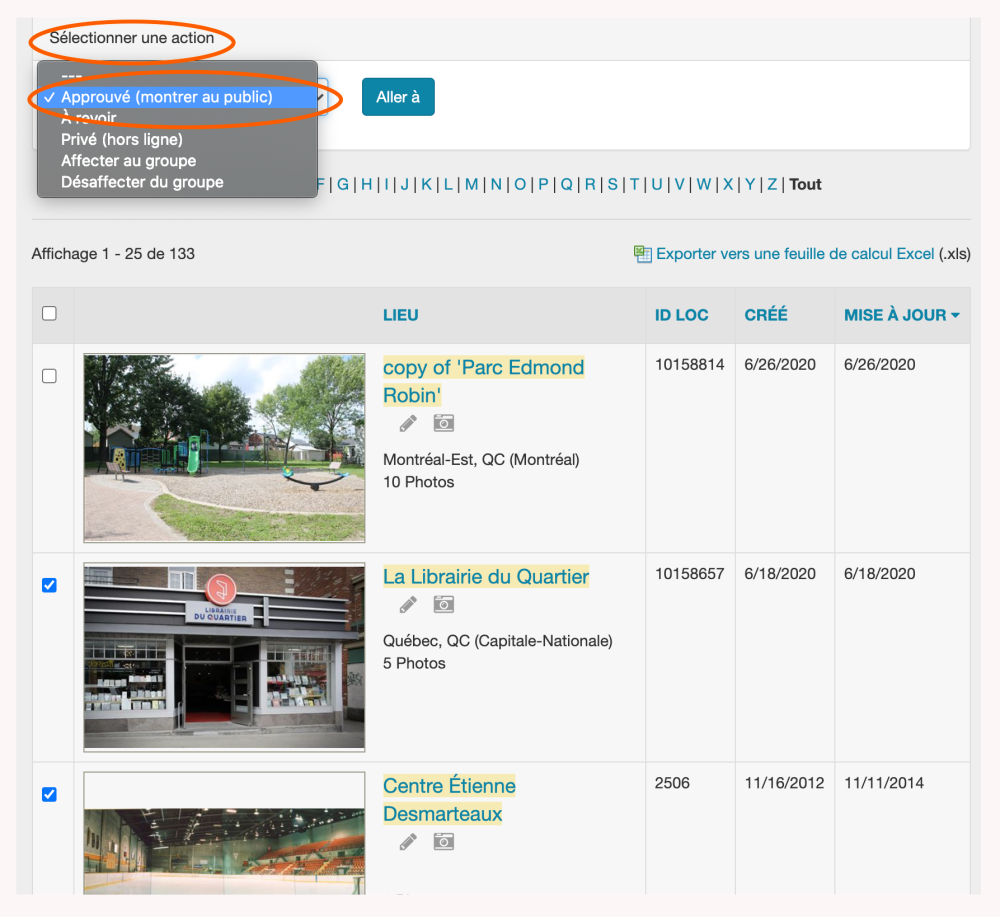The image size is (1000, 917).
Task: Filter locations by letter Q
Action: pyautogui.click(x=566, y=184)
